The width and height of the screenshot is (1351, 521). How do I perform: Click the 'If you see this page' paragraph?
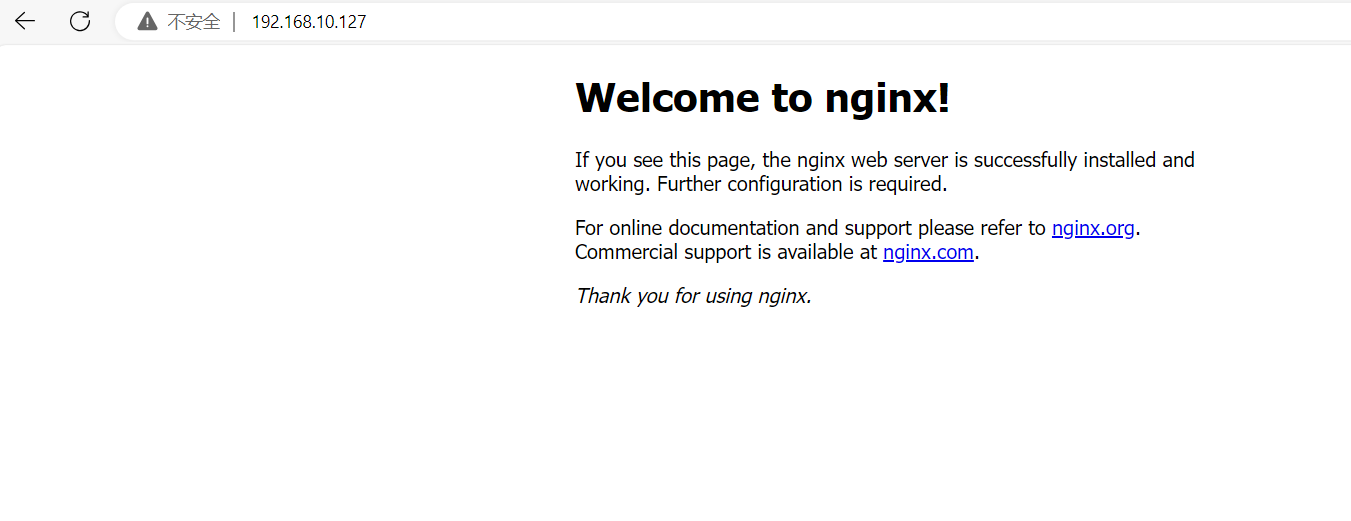pyautogui.click(x=885, y=172)
